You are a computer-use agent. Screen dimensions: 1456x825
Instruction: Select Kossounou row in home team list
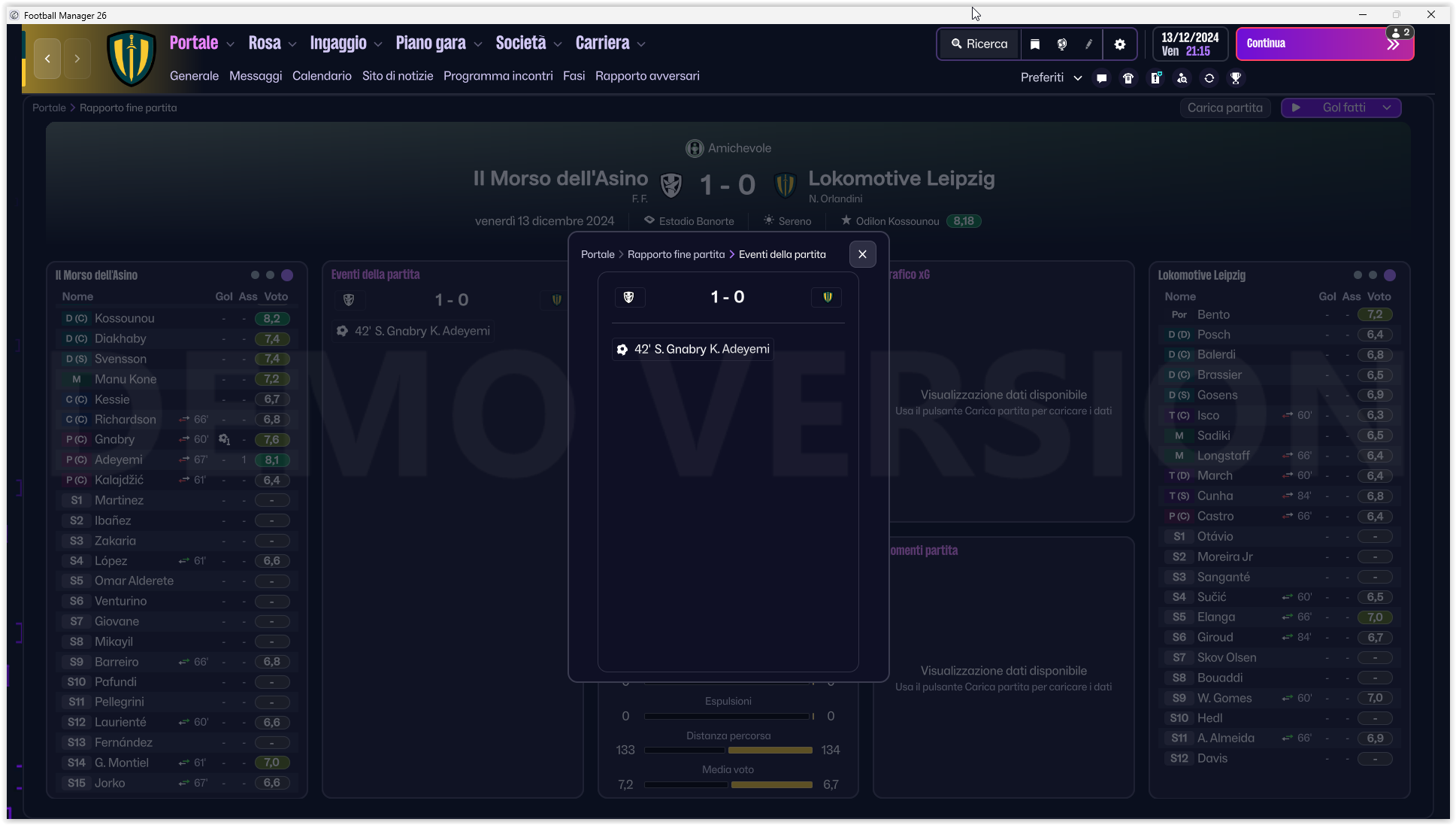click(x=176, y=318)
